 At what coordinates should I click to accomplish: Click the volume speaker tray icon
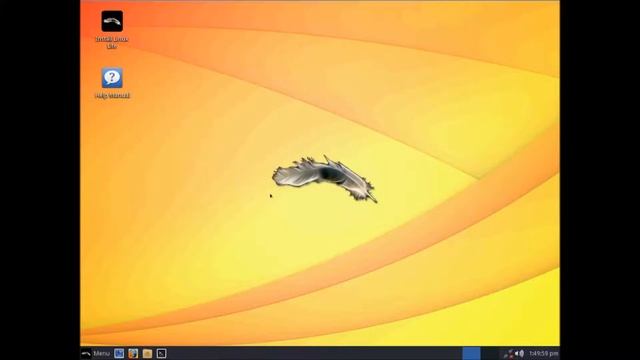click(x=519, y=353)
